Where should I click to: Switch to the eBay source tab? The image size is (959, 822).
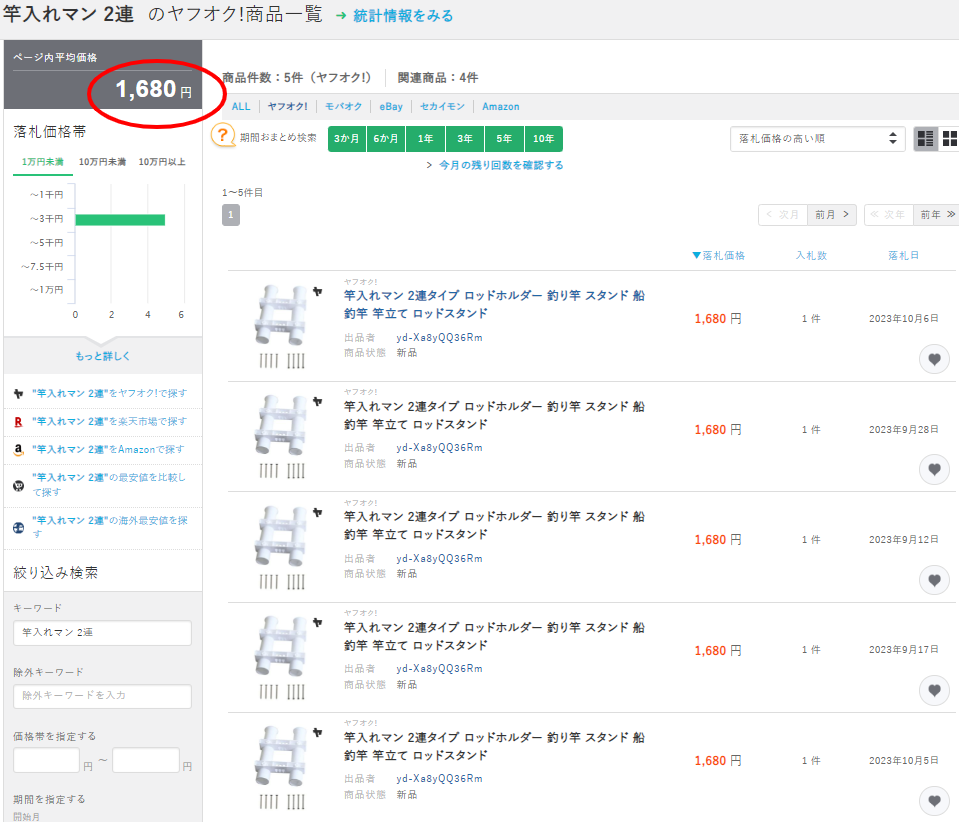tap(390, 106)
